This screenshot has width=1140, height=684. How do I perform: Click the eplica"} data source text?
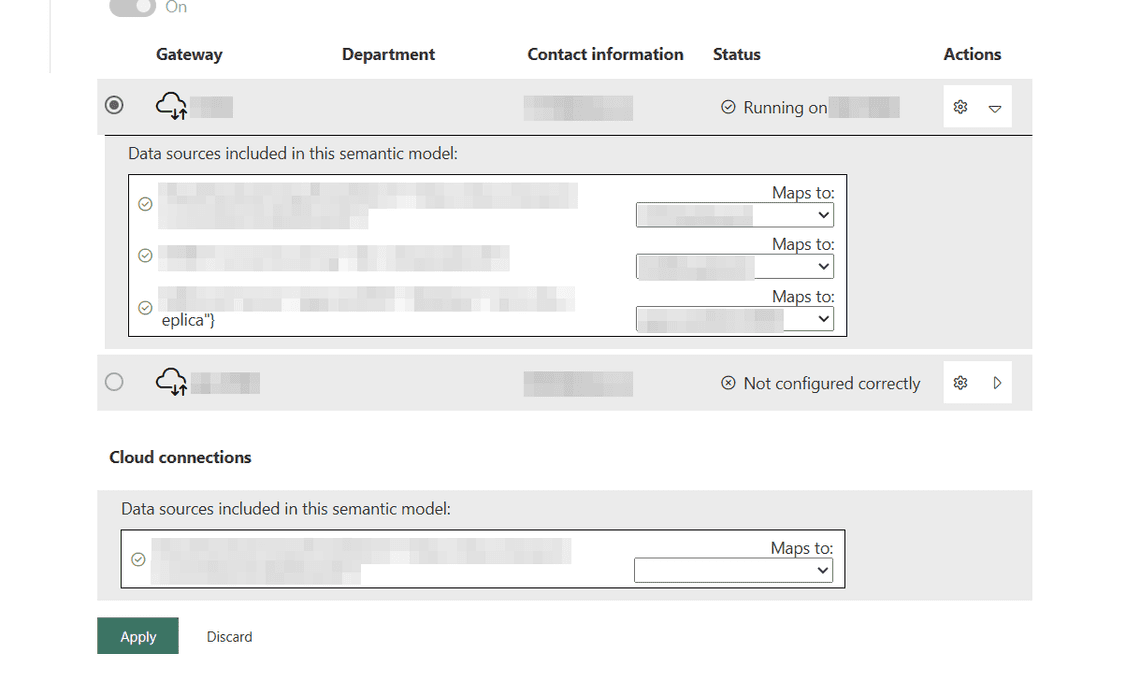[x=188, y=321]
